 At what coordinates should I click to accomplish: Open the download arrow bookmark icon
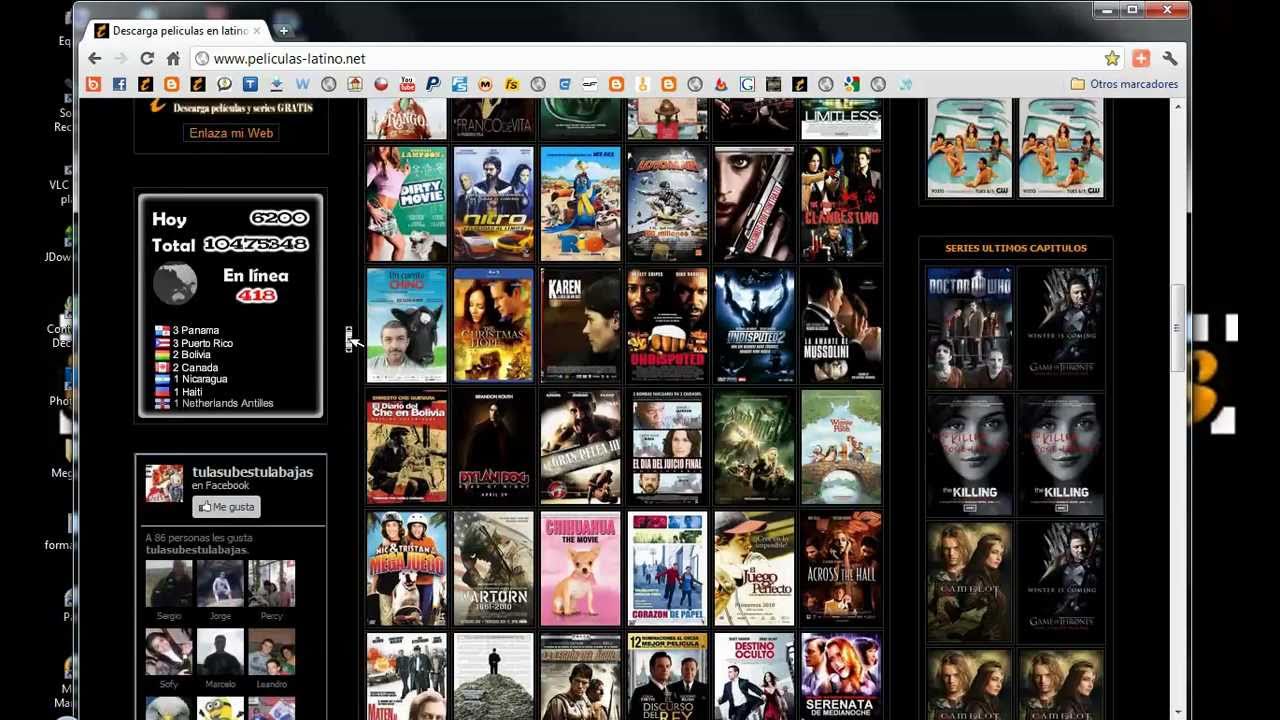click(276, 84)
